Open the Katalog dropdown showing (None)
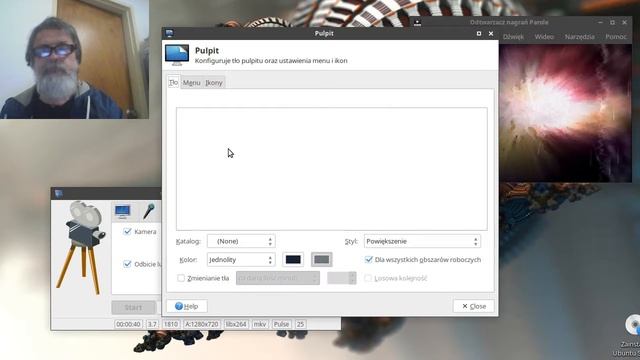640x360 pixels. pyautogui.click(x=241, y=241)
